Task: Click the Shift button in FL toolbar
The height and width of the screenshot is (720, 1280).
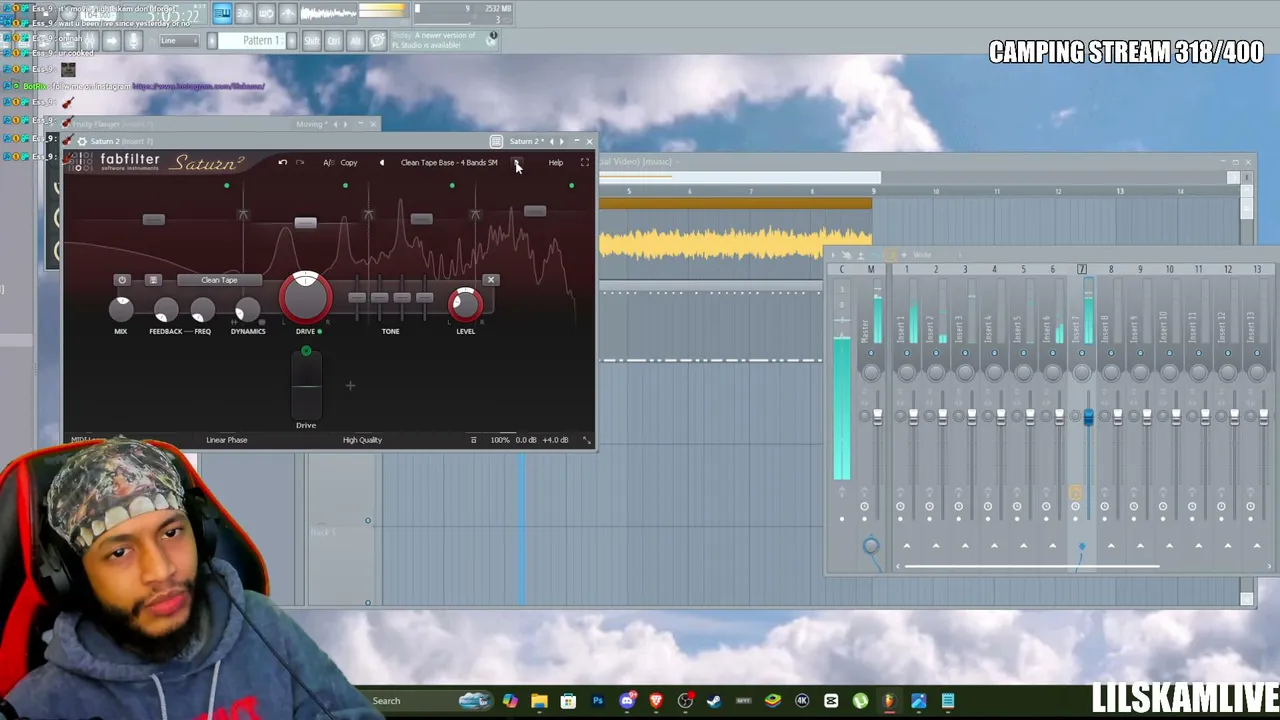Action: [311, 41]
